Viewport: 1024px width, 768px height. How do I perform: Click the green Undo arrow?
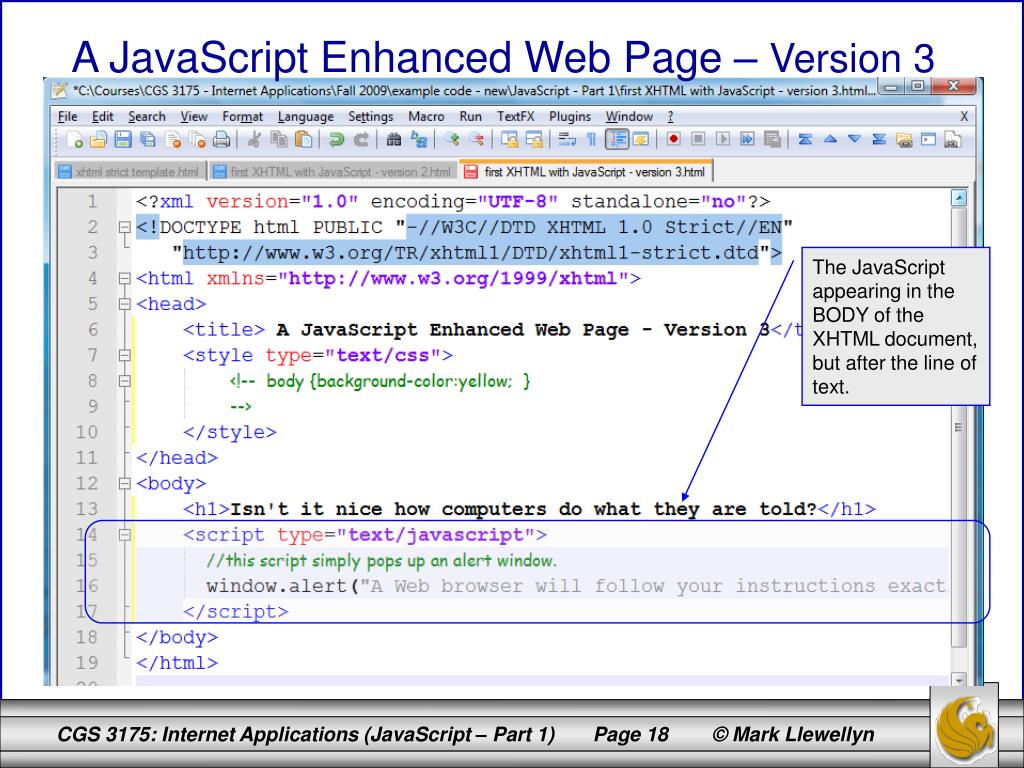click(336, 140)
